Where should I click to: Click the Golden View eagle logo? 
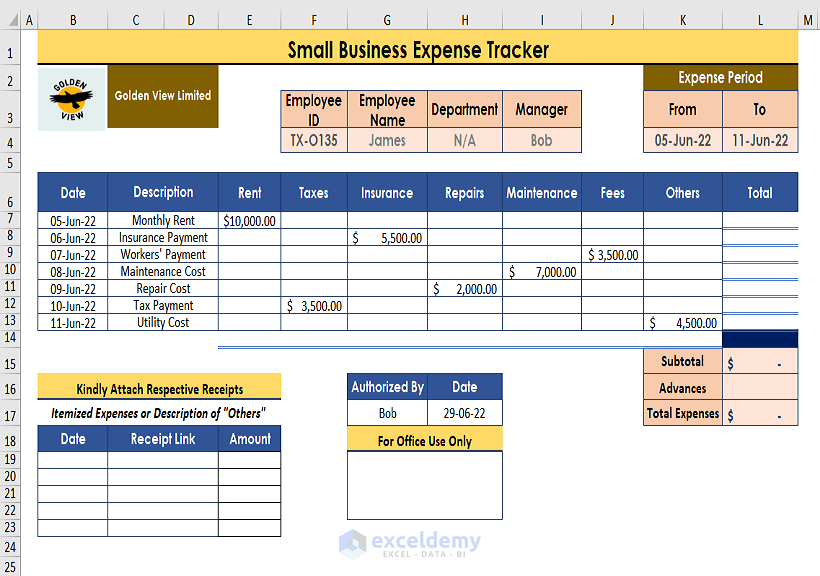point(72,98)
